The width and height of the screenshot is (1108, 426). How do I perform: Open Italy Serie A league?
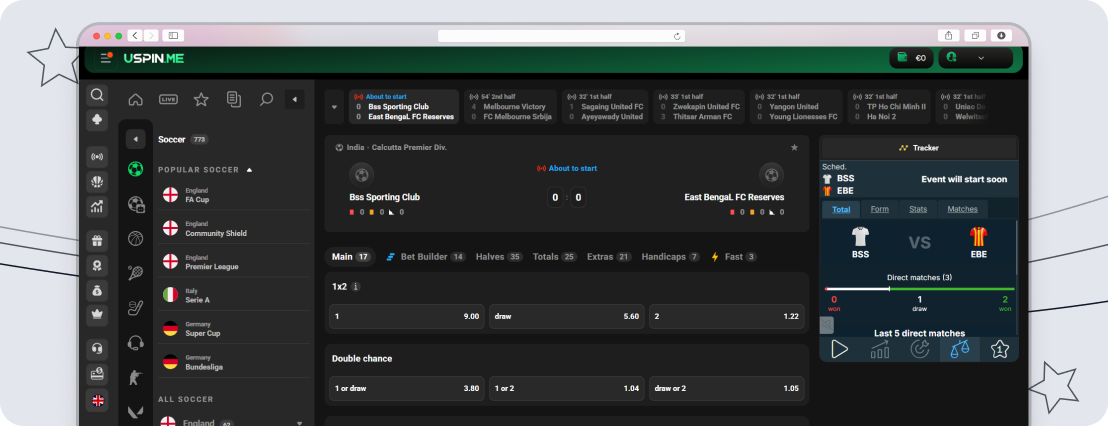click(233, 295)
